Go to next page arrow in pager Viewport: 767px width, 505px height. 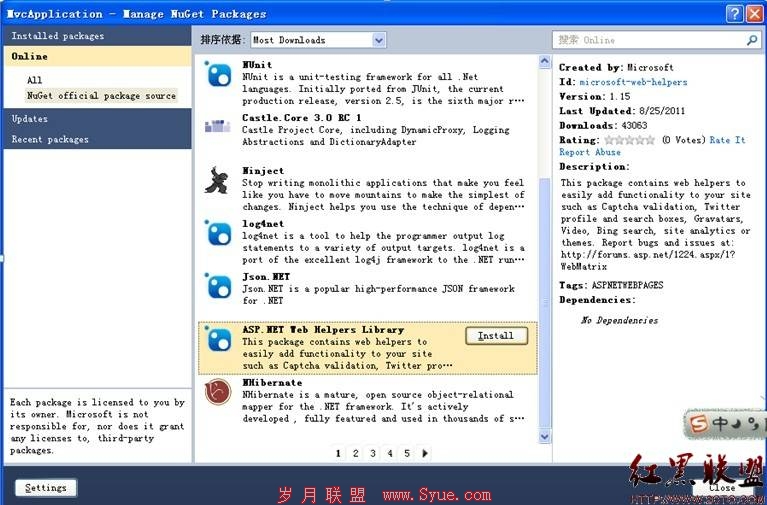[425, 453]
